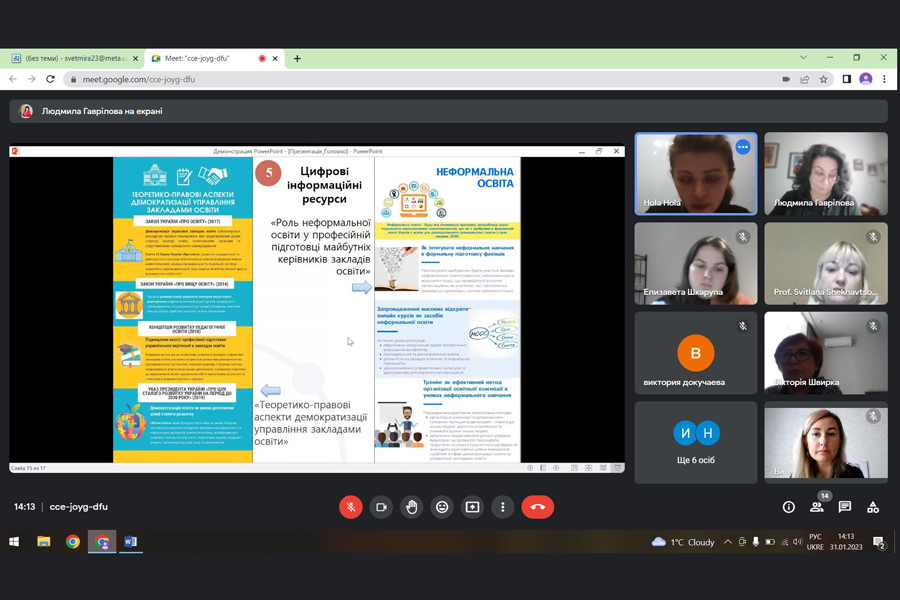Close the Meet browser tab

pyautogui.click(x=275, y=59)
